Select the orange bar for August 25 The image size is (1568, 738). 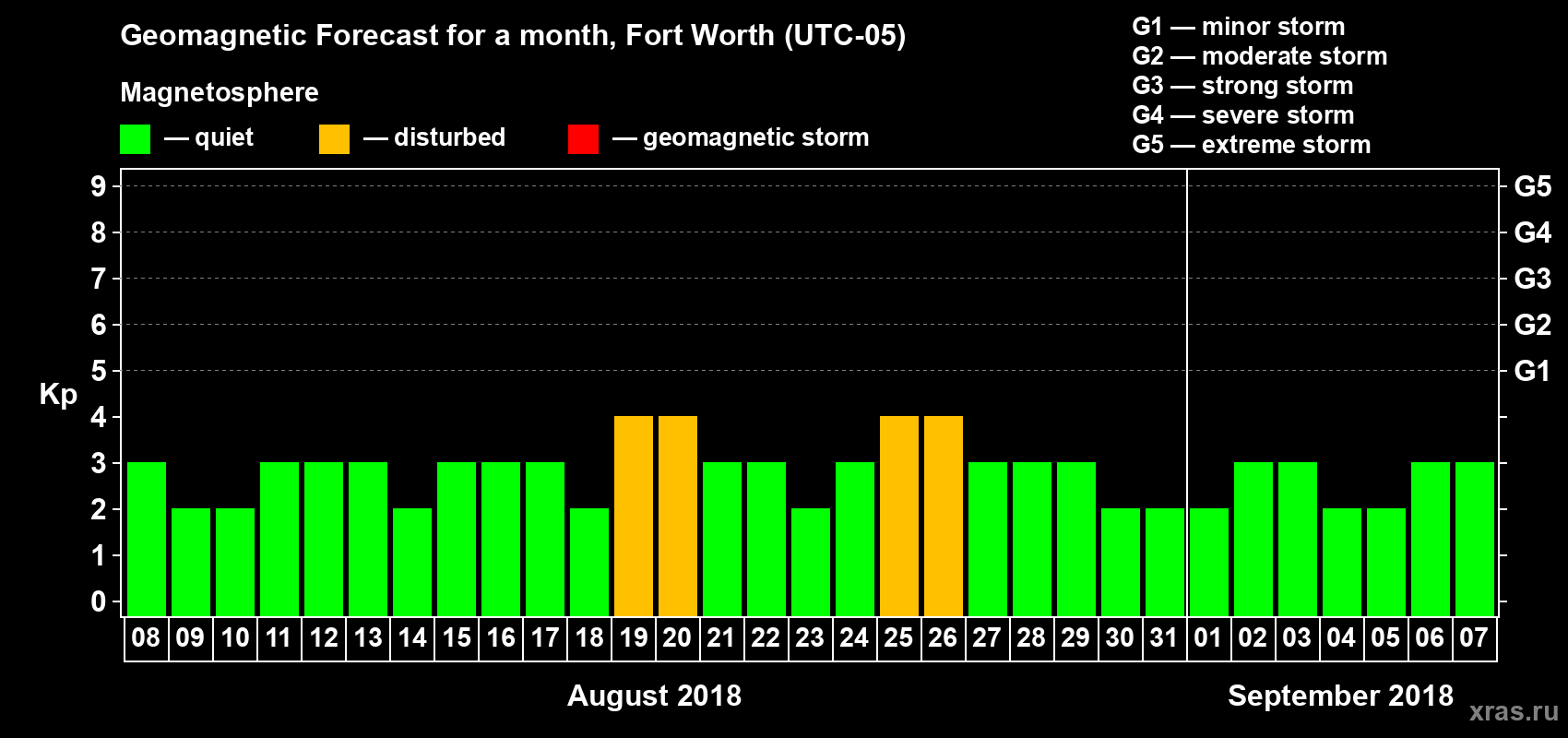pos(899,516)
